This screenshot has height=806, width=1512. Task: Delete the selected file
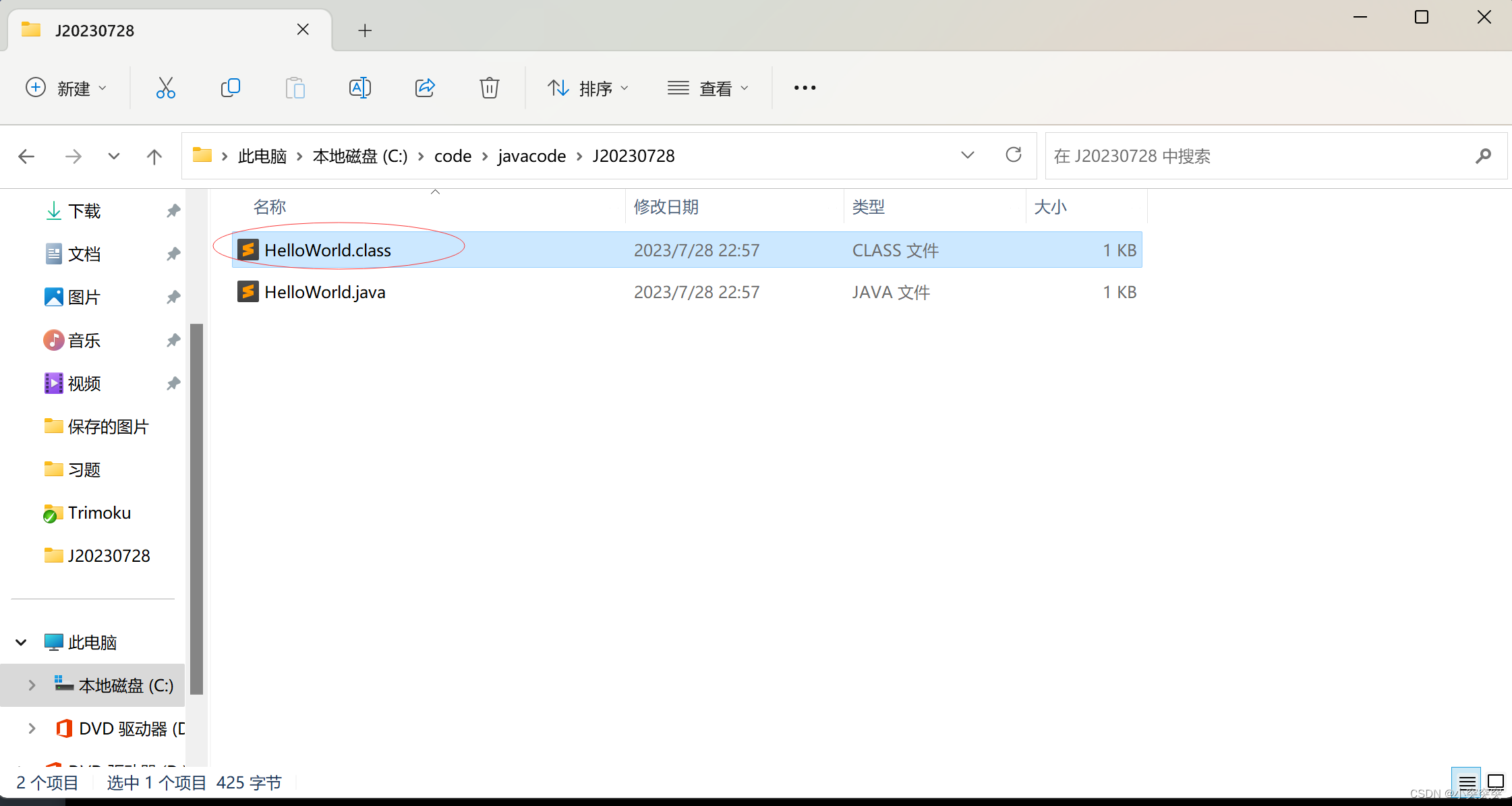[489, 88]
